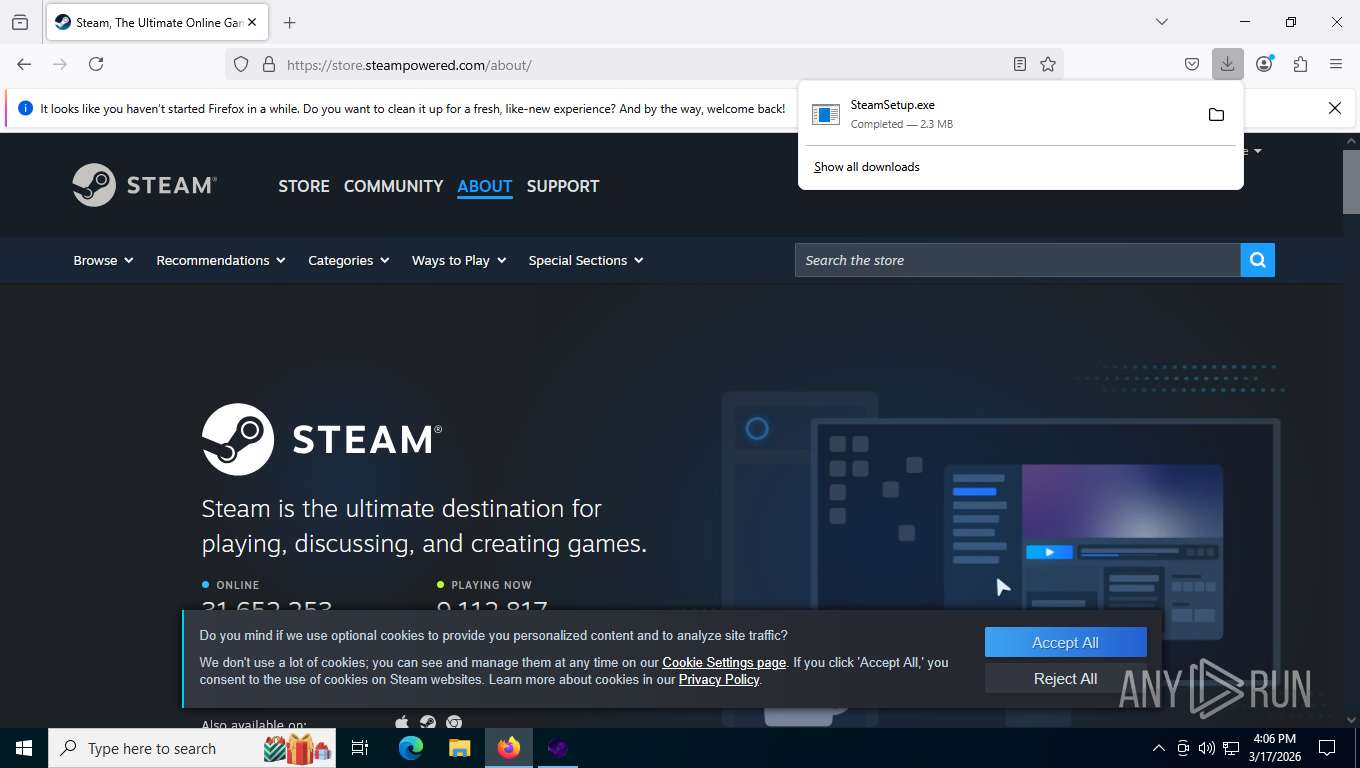The height and width of the screenshot is (768, 1360).
Task: Open the Firefox application menu
Action: click(x=1336, y=64)
